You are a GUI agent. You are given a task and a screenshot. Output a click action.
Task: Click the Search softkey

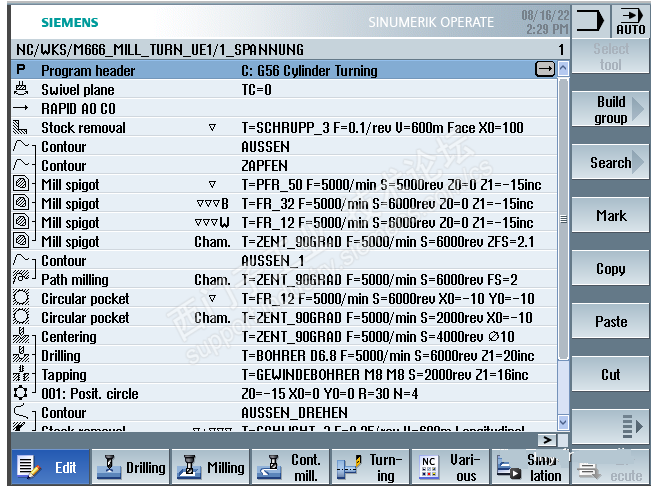coord(610,162)
